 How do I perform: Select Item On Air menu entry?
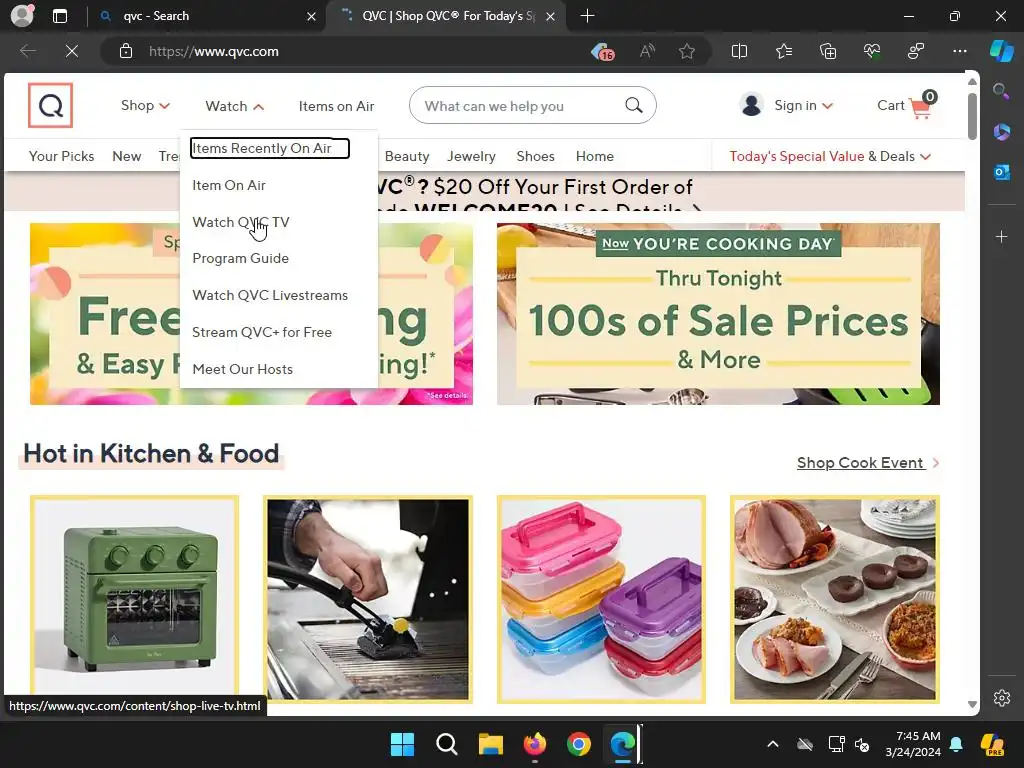[x=229, y=185]
